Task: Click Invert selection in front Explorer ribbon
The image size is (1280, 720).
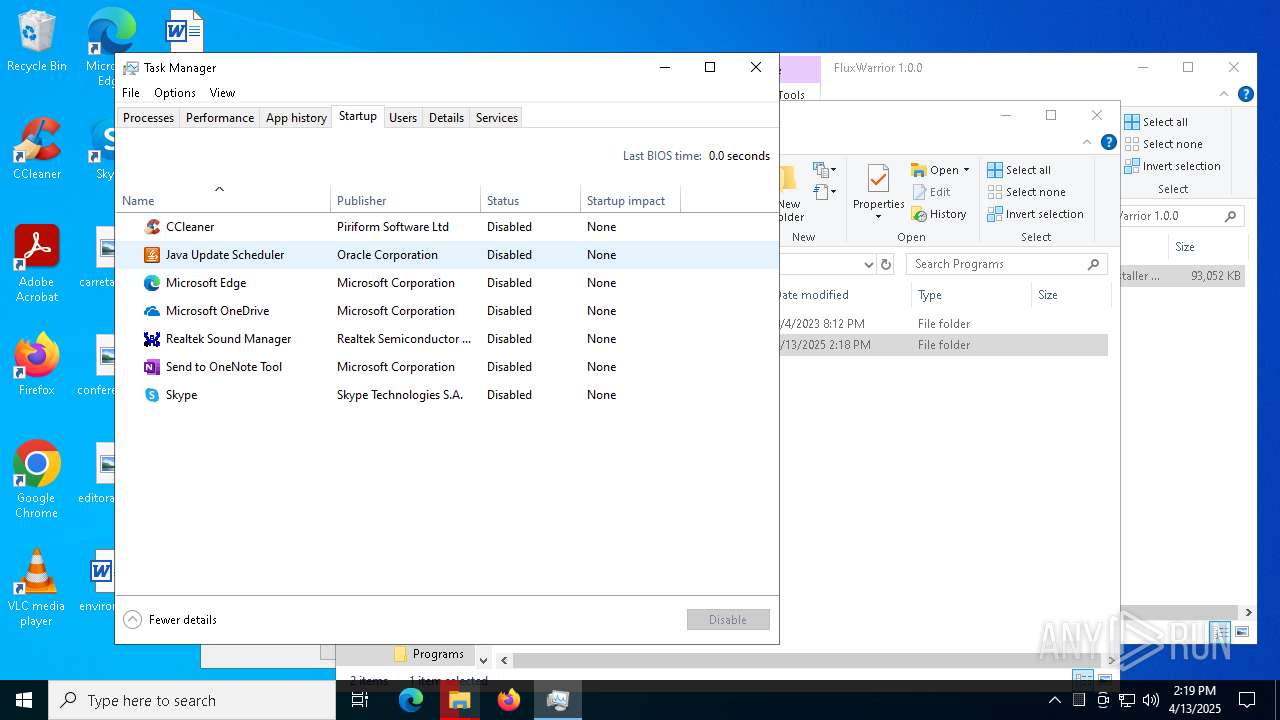Action: (1035, 214)
